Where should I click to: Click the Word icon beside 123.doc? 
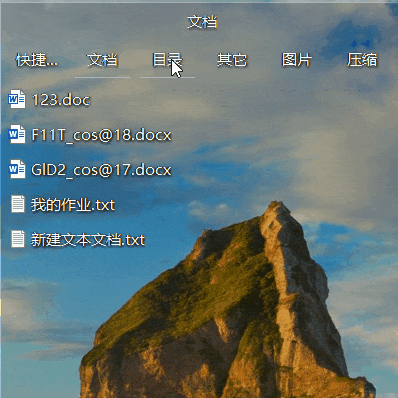coord(17,99)
